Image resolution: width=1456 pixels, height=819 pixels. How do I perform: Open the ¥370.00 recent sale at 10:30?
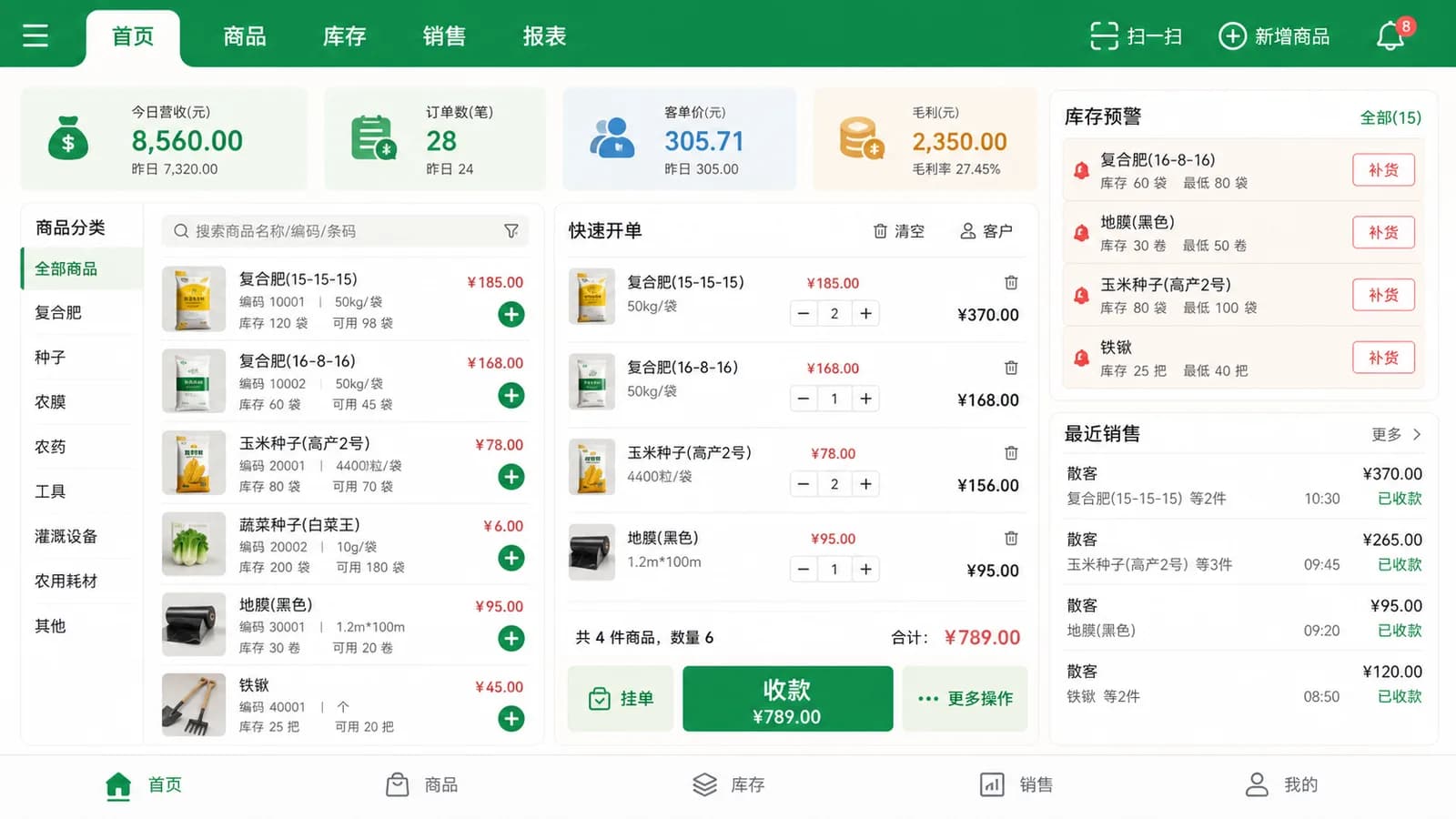tap(1244, 486)
